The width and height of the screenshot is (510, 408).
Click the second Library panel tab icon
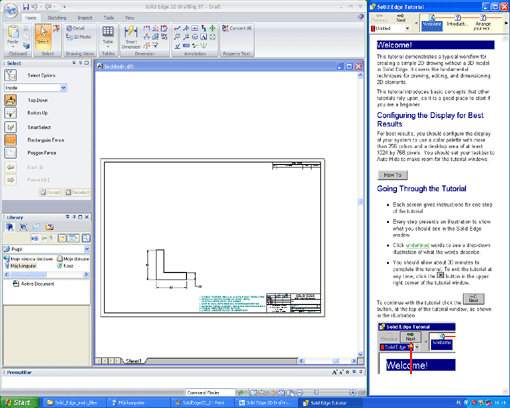23,227
